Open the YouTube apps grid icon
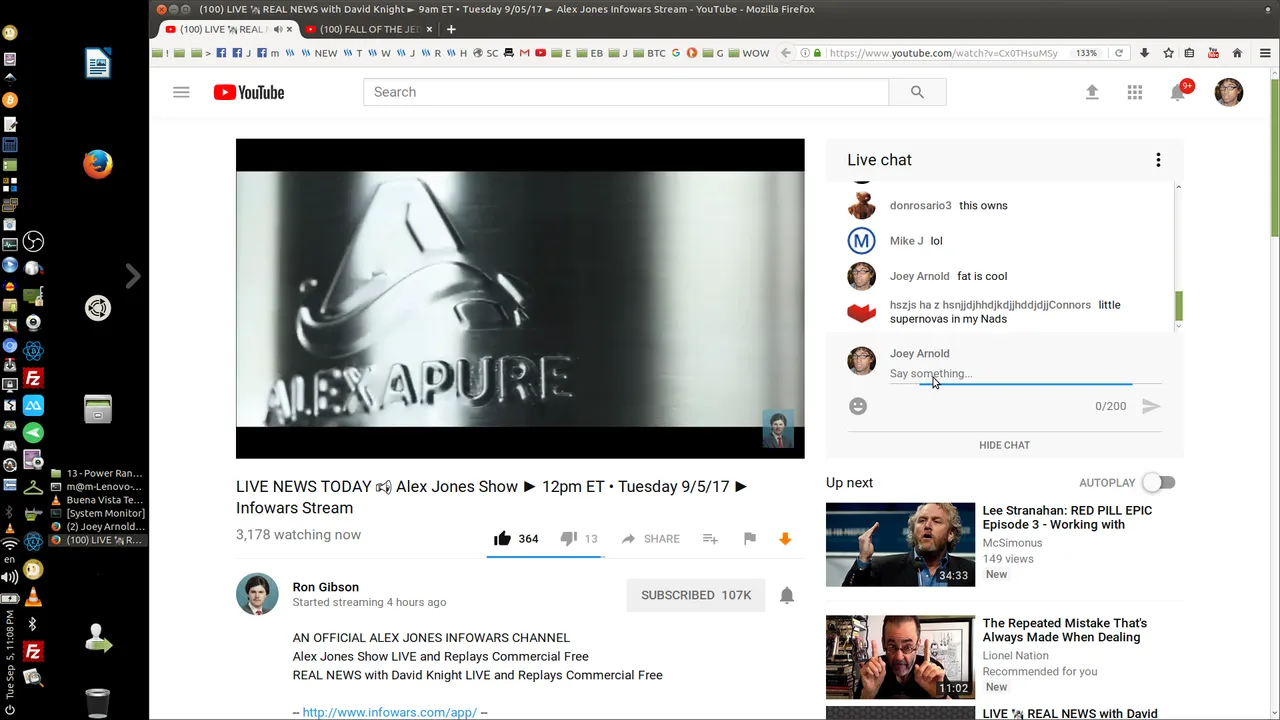1280x720 pixels. pos(1134,92)
